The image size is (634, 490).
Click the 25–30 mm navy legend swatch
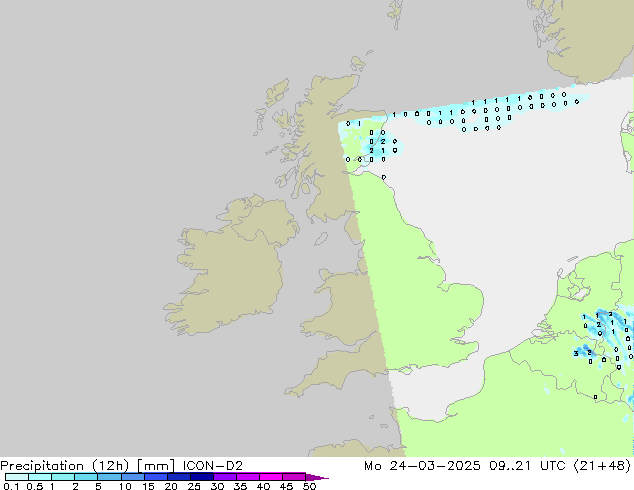click(202, 477)
